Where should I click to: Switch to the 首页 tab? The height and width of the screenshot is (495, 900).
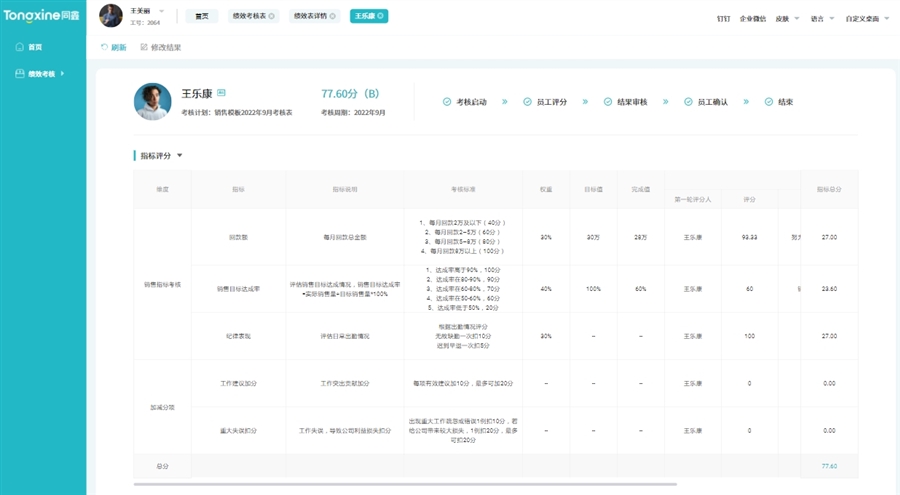point(202,17)
